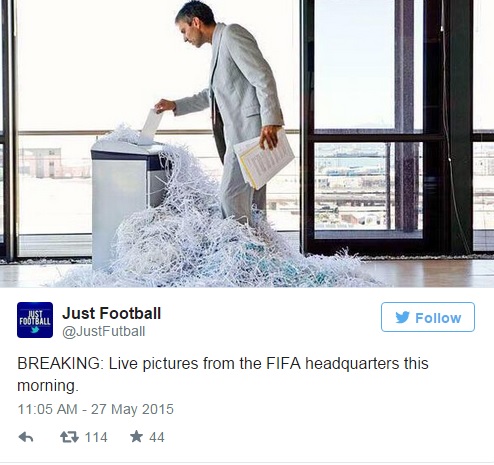This screenshot has height=465, width=494.
Task: Click the Twitter bird inside Follow button
Action: pyautogui.click(x=402, y=317)
